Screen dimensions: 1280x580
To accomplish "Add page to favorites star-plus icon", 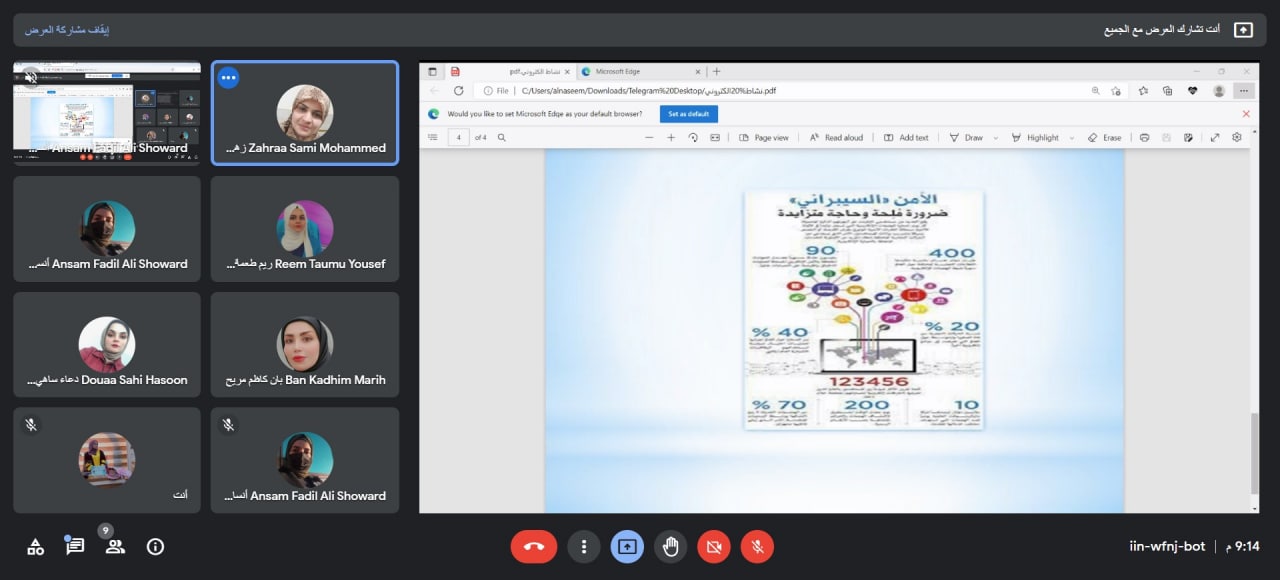I will point(1116,91).
